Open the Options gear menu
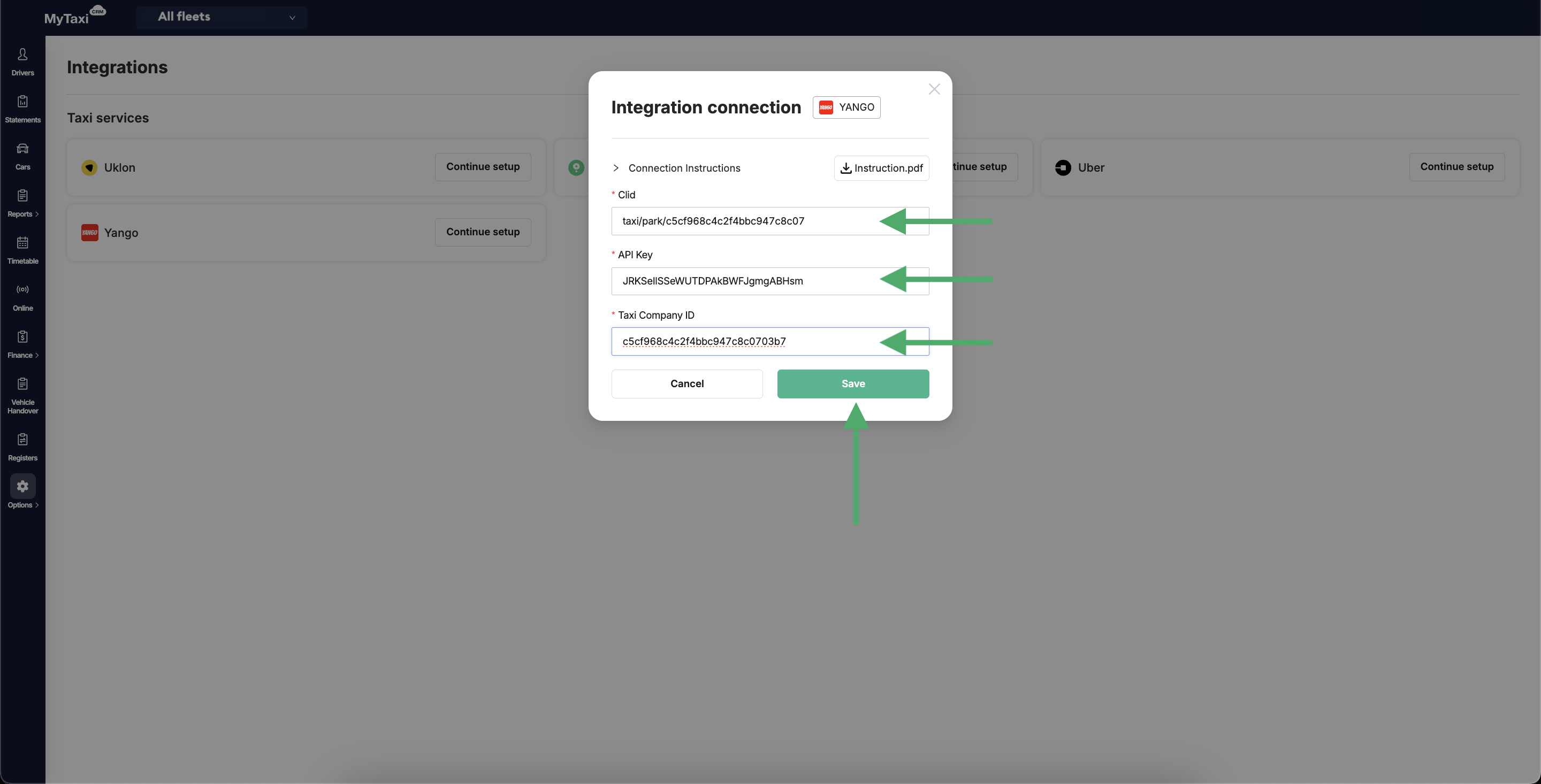The height and width of the screenshot is (784, 1541). click(22, 491)
